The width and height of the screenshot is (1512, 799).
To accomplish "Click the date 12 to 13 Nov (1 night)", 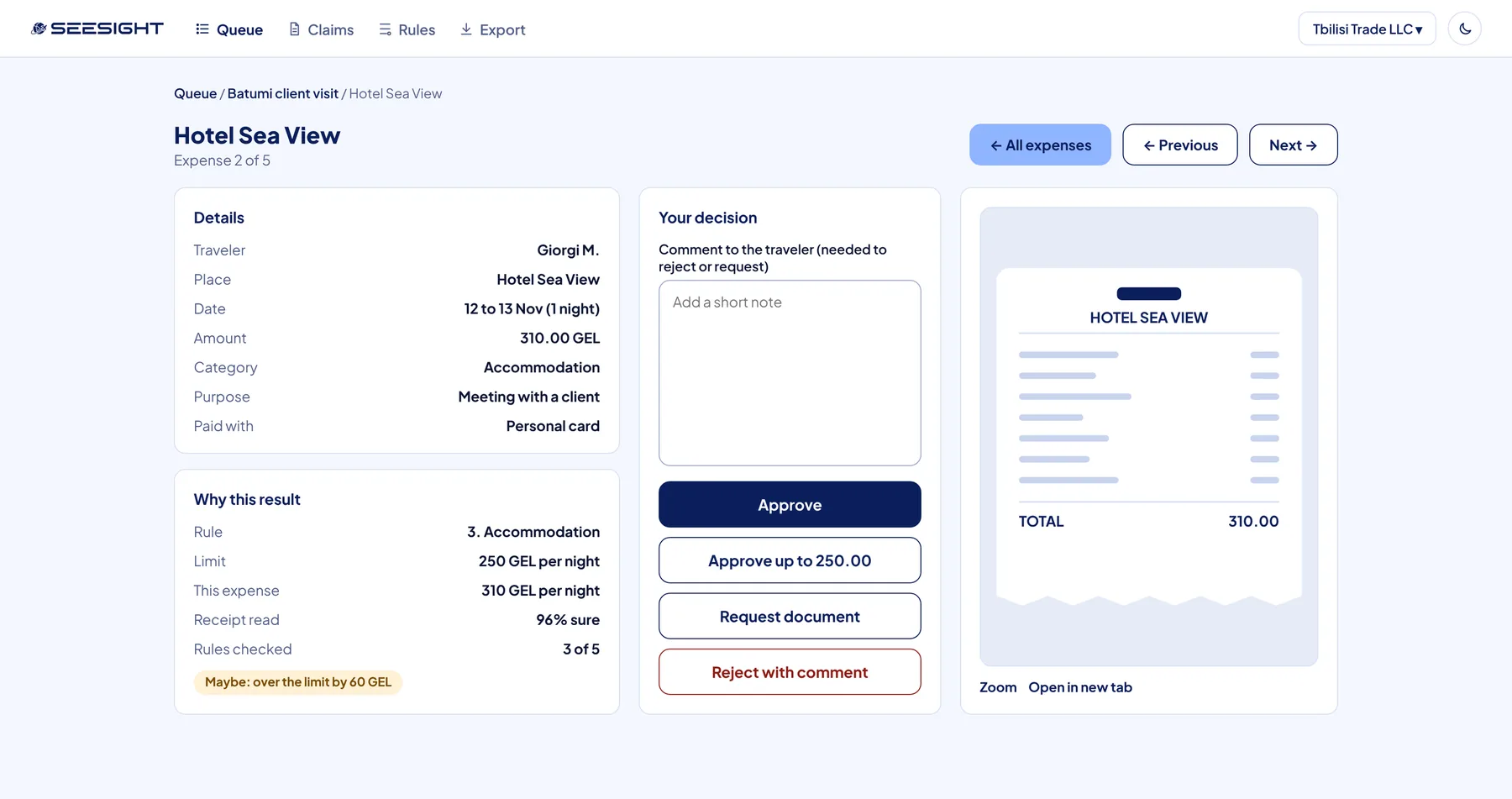I will pos(532,309).
